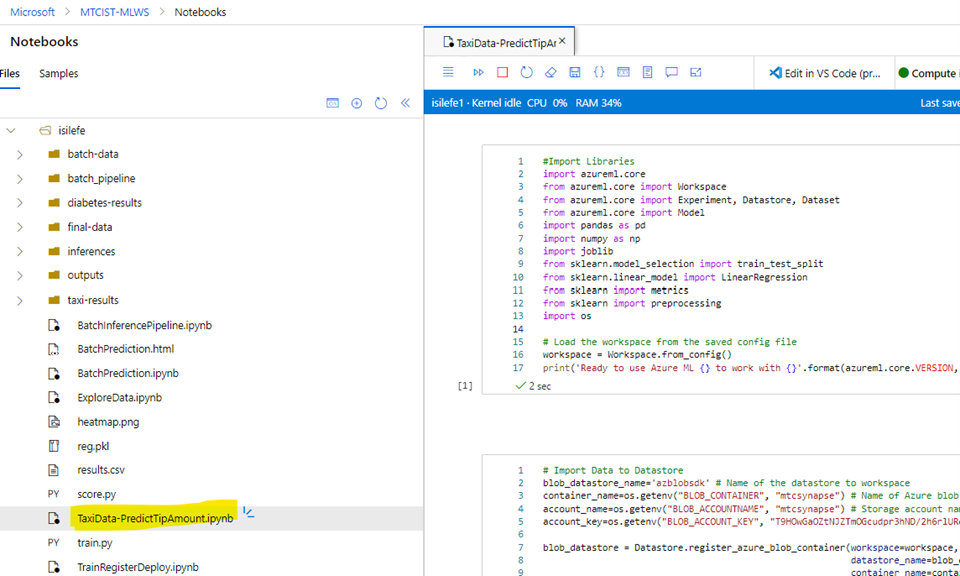The height and width of the screenshot is (576, 960).
Task: Click green compute status indicator
Action: (903, 73)
